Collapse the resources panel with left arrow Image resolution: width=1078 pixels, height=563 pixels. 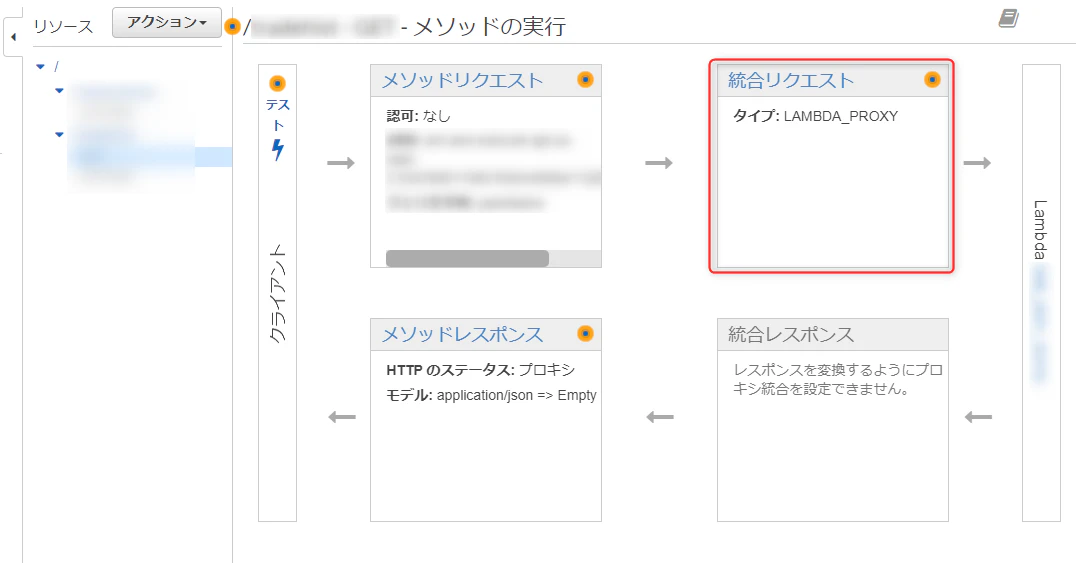pyautogui.click(x=14, y=37)
